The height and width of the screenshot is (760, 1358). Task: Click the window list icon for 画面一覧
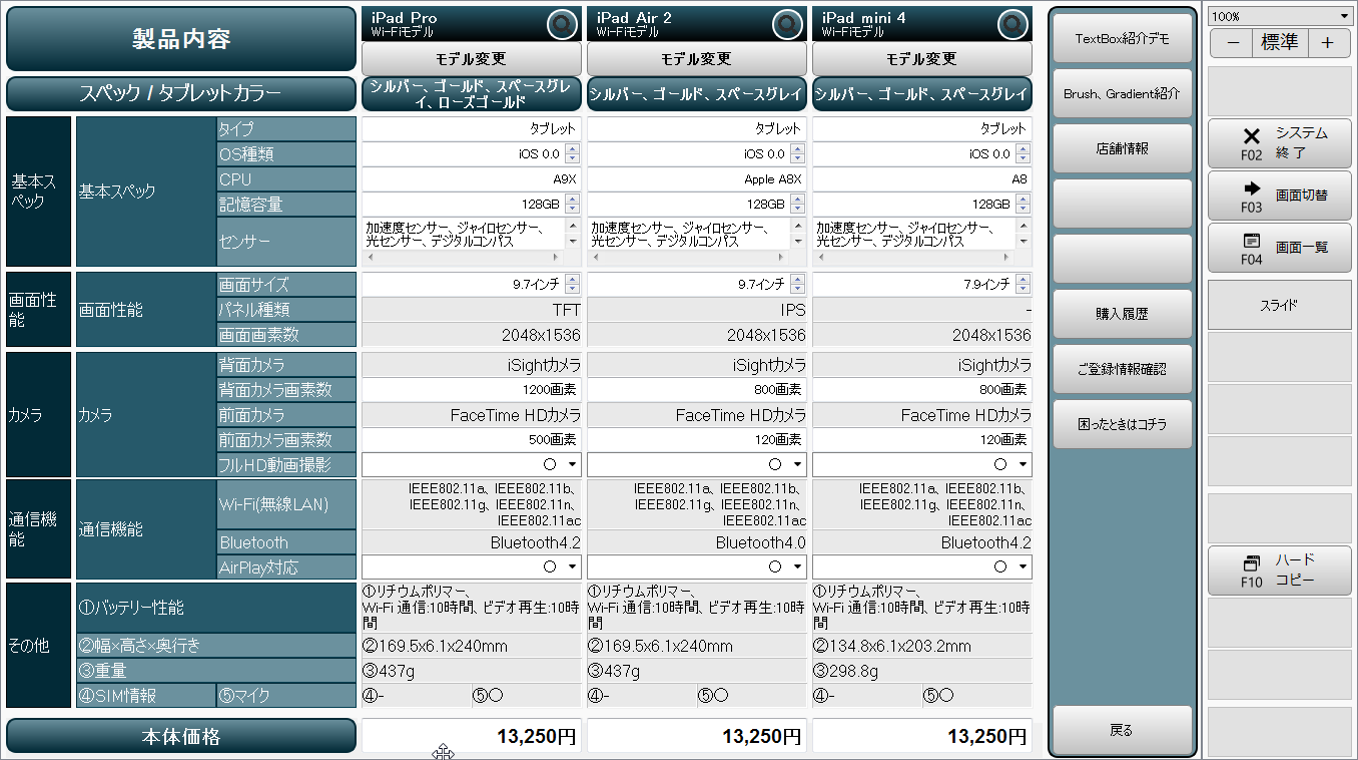tap(1251, 240)
